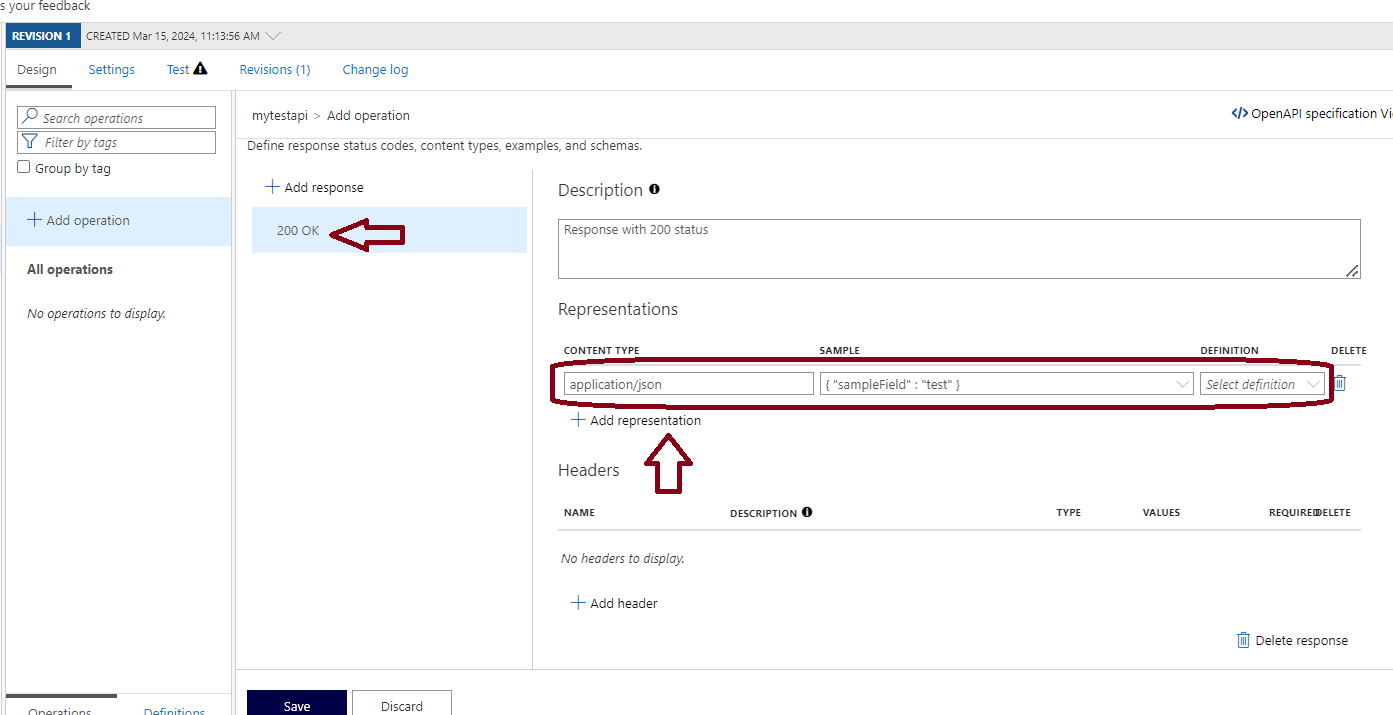Click the application/json content type field
Screen dimensions: 1393x715
687,384
